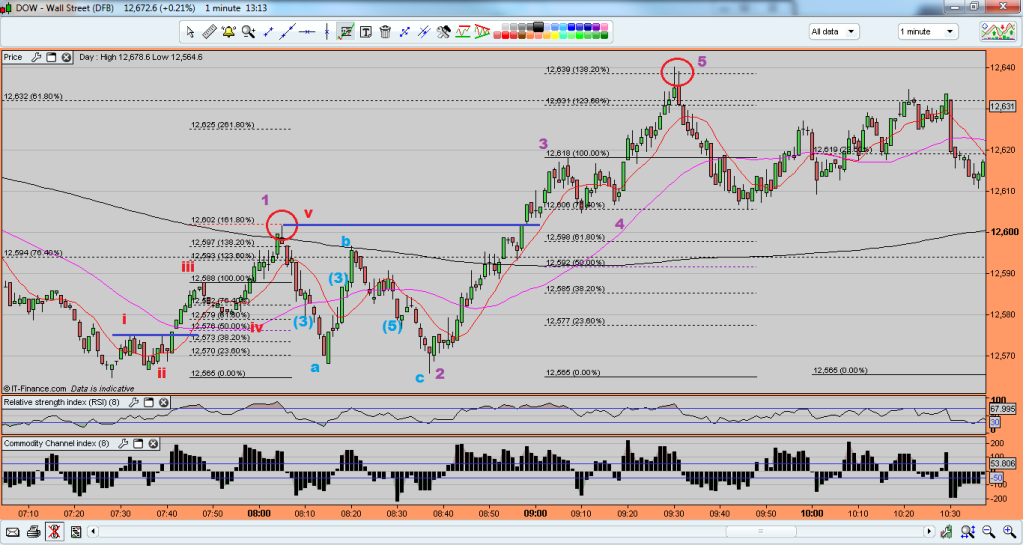The height and width of the screenshot is (545, 1023).
Task: Restore down the chart window
Action: pyautogui.click(x=973, y=6)
